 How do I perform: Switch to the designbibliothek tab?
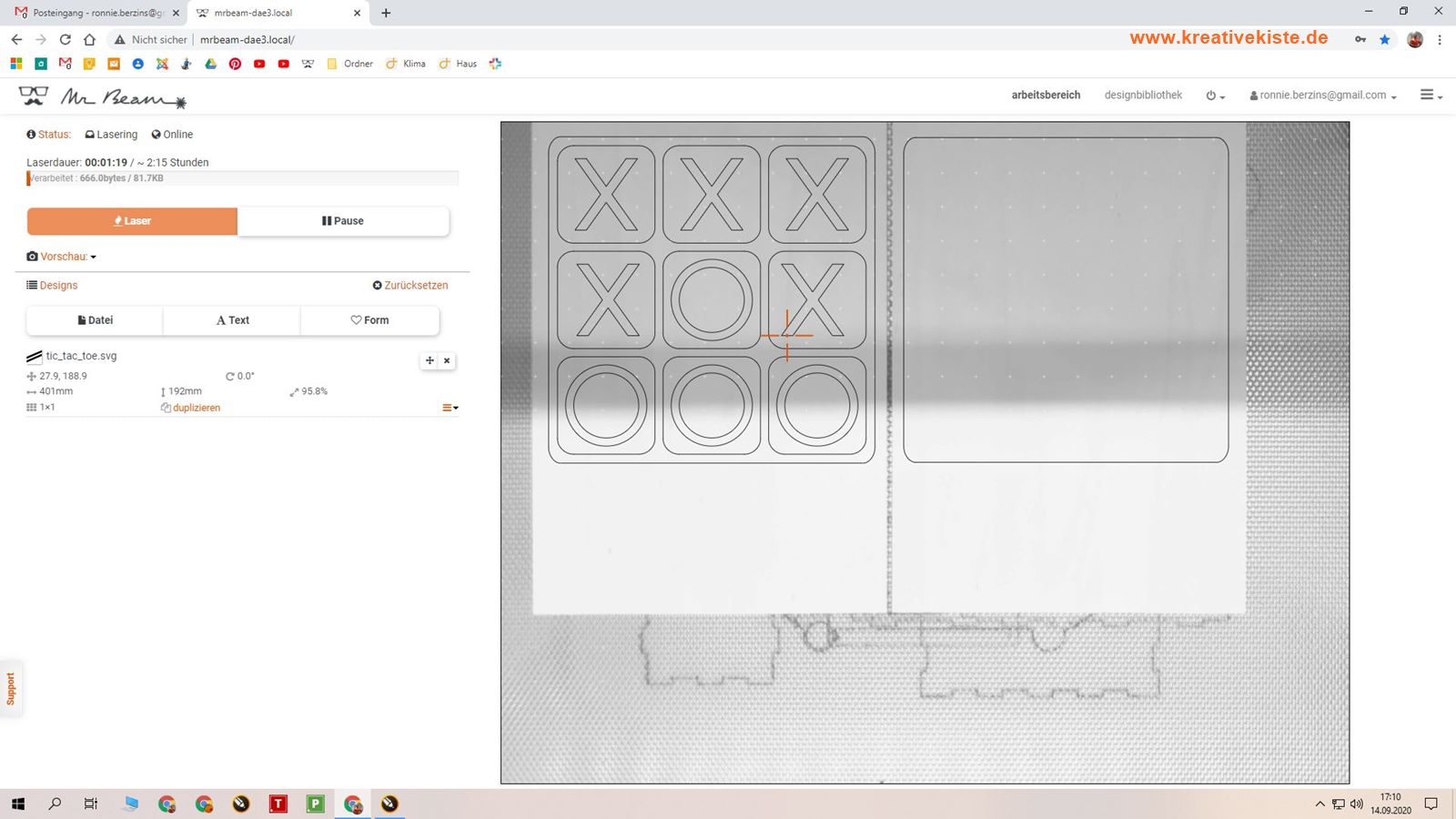[x=1143, y=95]
